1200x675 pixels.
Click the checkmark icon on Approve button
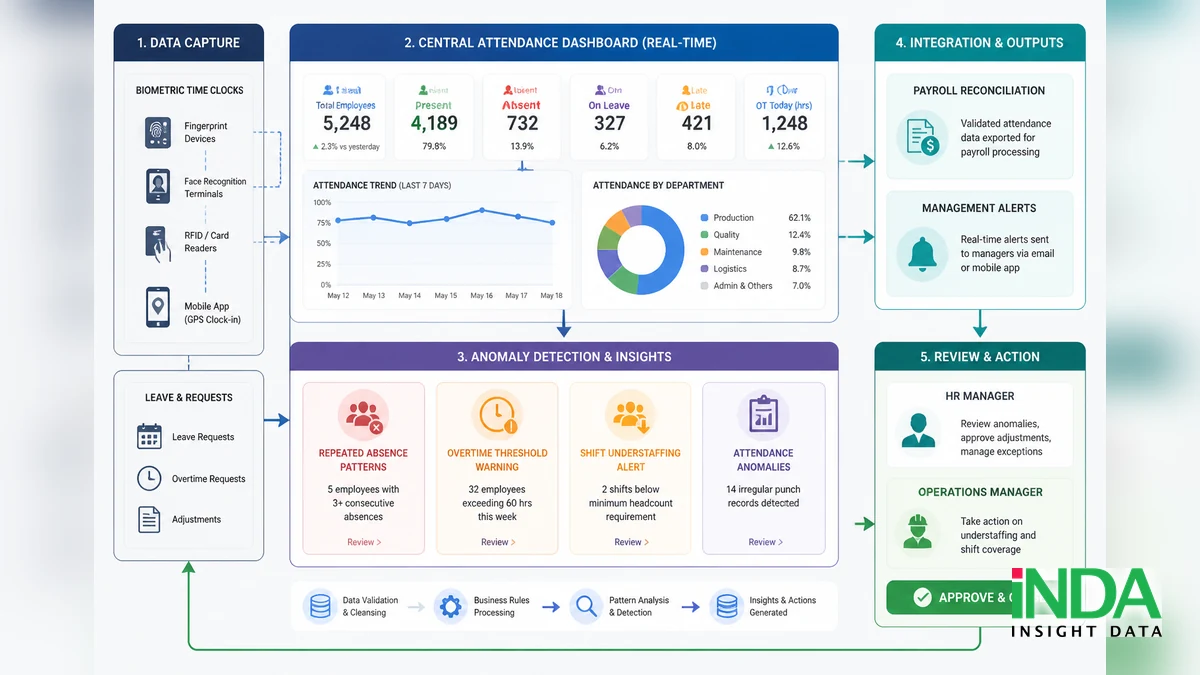pos(922,598)
